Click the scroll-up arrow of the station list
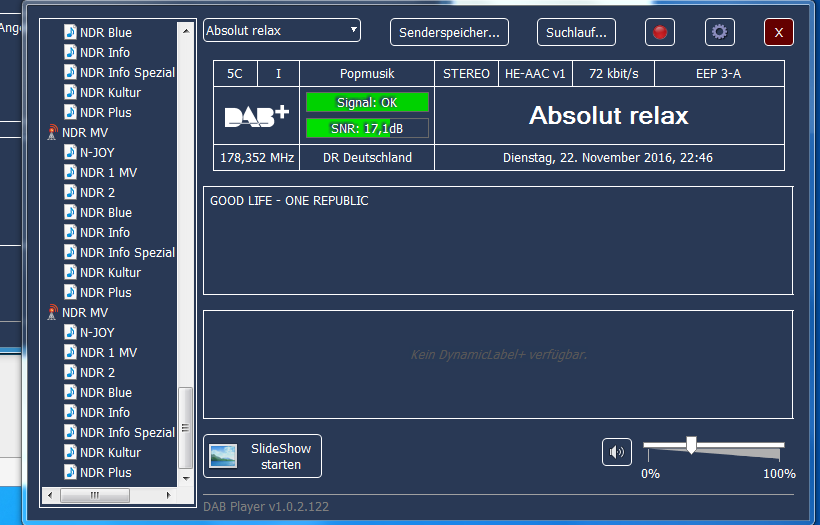The image size is (820, 525). pos(186,32)
